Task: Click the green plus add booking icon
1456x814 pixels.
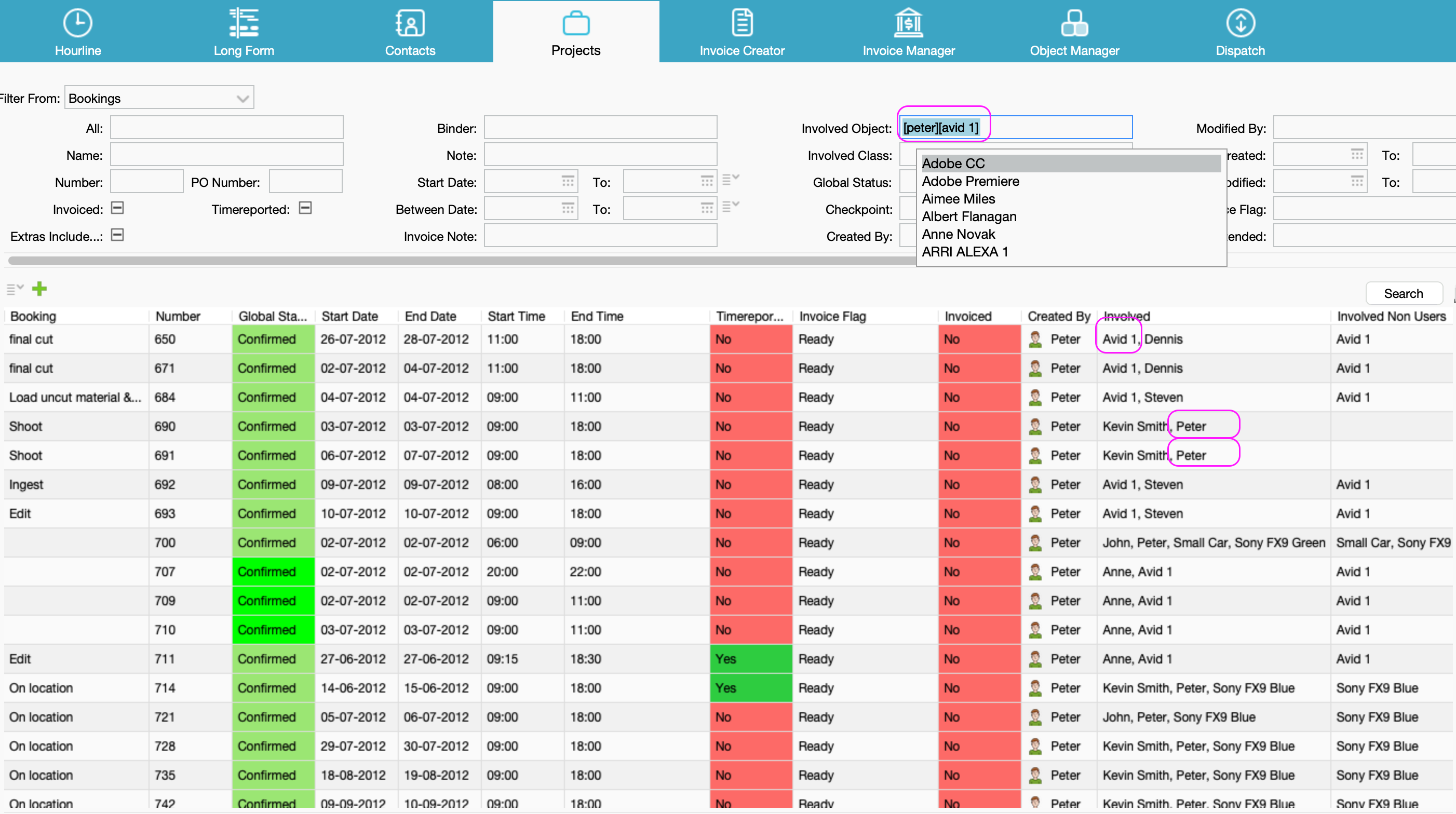Action: click(x=39, y=289)
